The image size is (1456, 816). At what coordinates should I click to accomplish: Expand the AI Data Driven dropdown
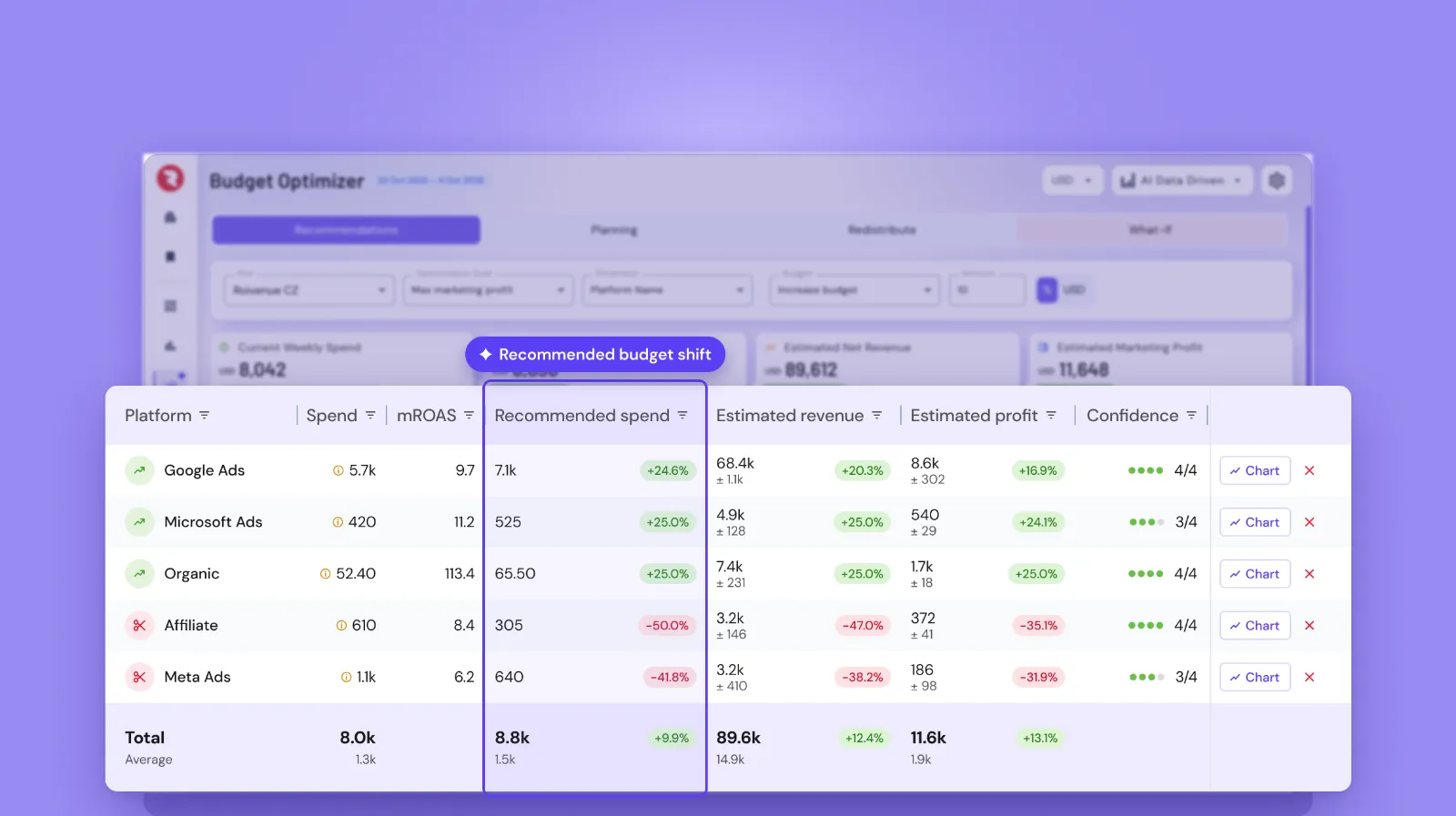click(1182, 180)
